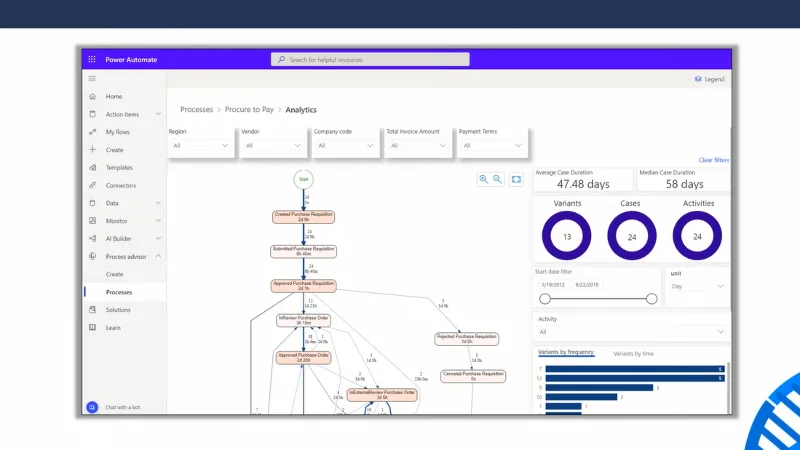Expand the AI Builder menu chevron
Screen dimensions: 800x450
(158, 238)
